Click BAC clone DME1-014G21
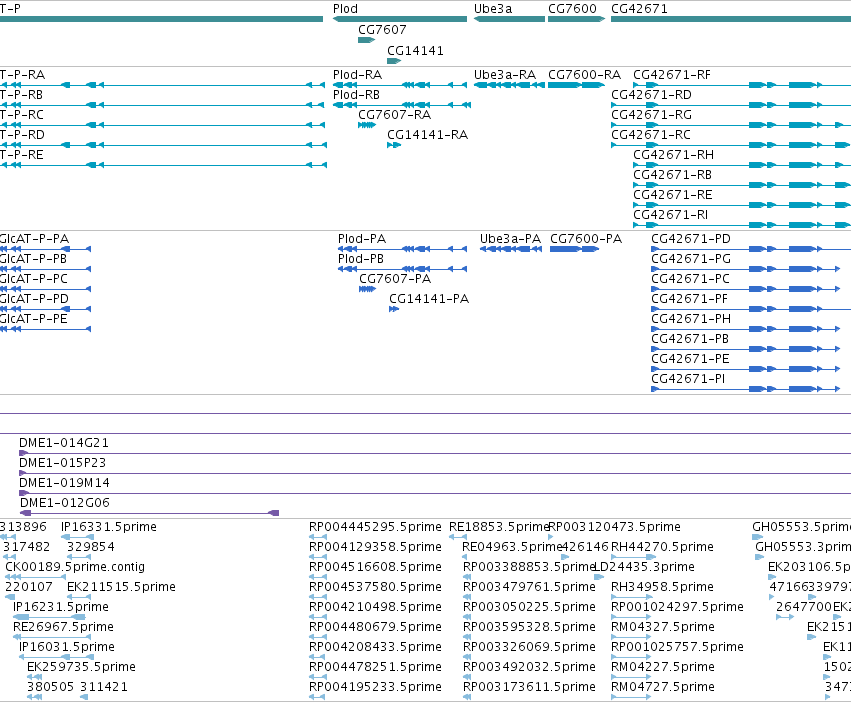 click(63, 444)
